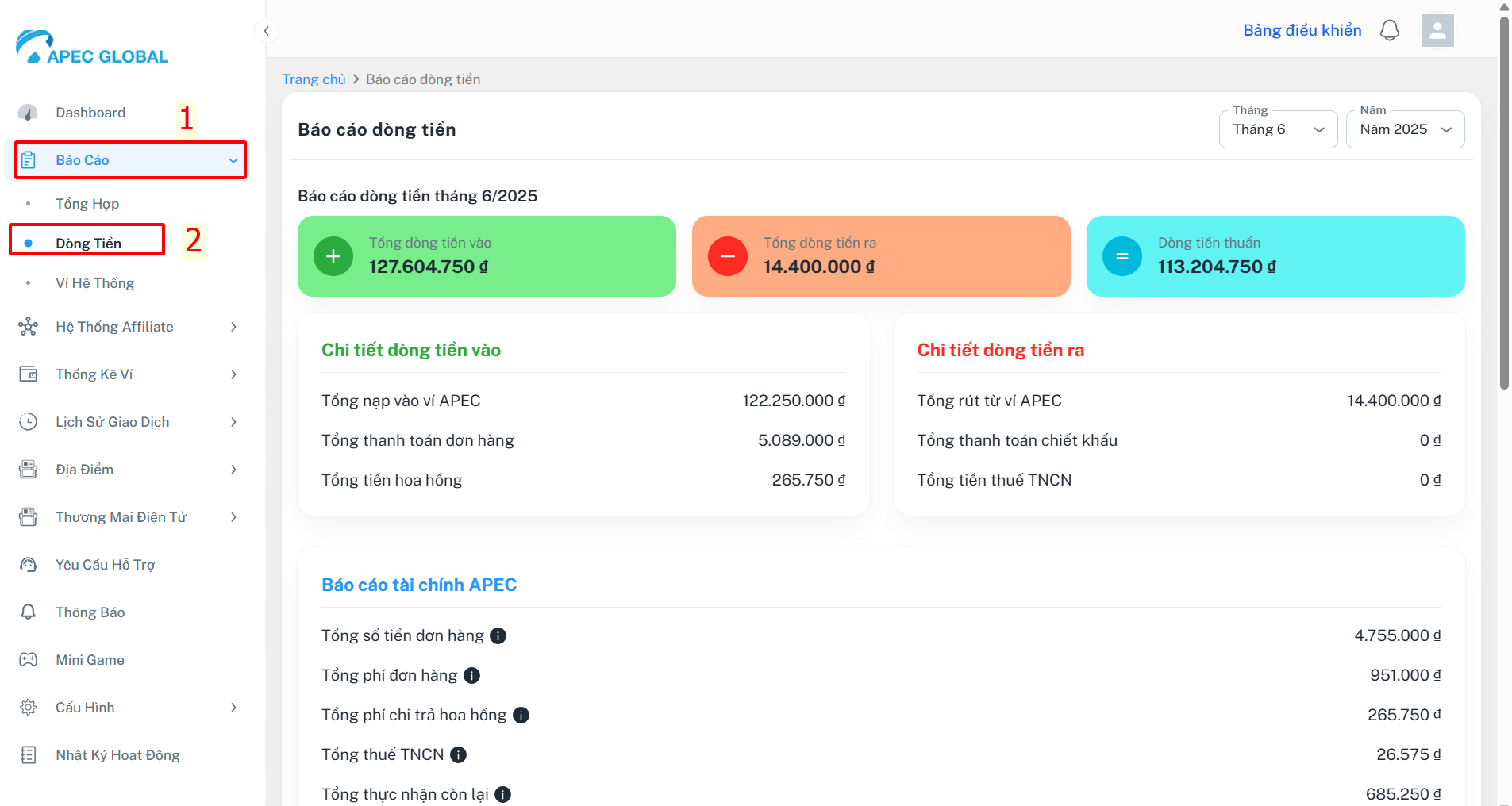Click the Tổng dòng tiền ra value 14.400.000 đ
The image size is (1512, 806).
tap(819, 267)
